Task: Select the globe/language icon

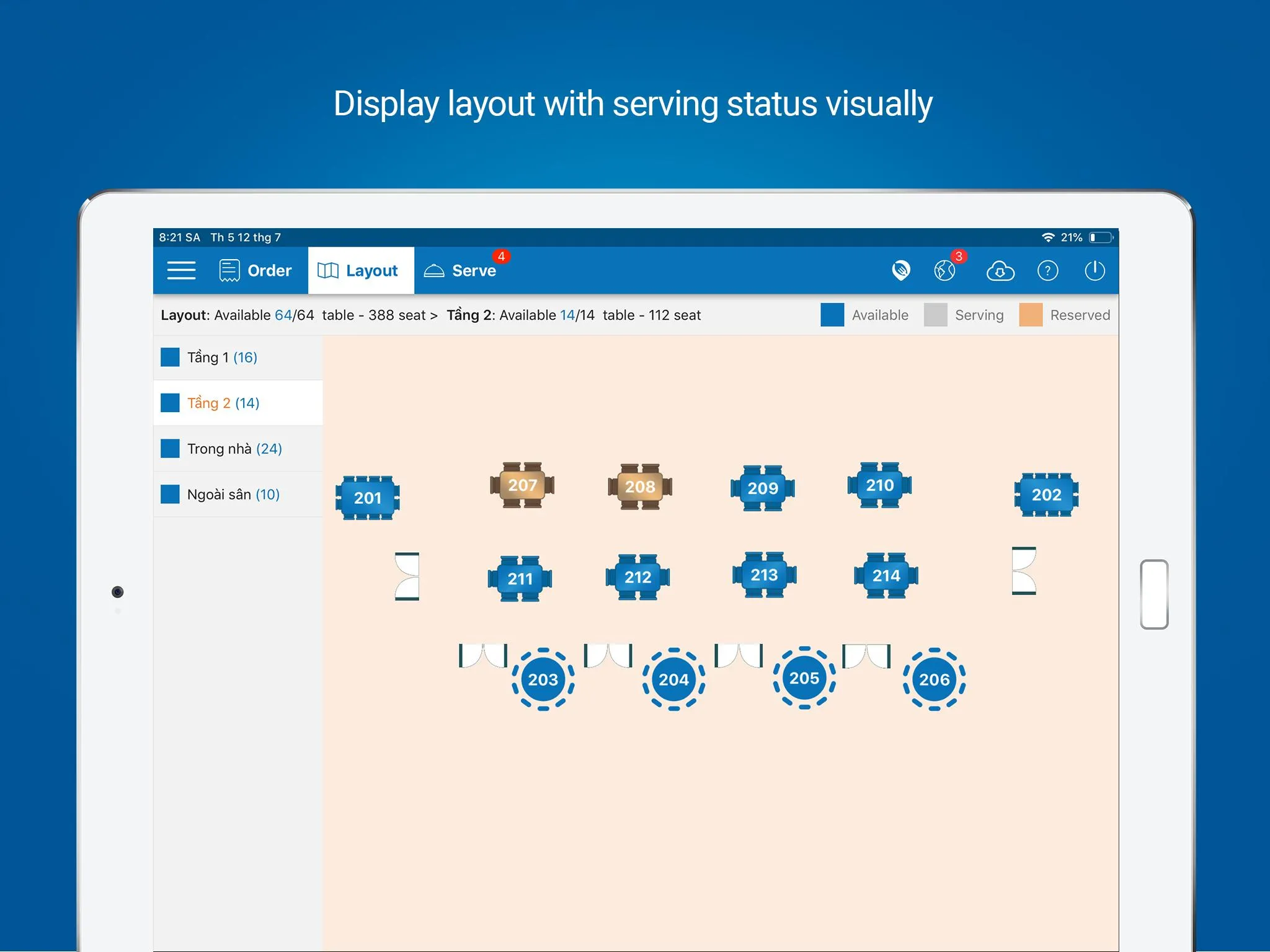Action: click(x=950, y=270)
